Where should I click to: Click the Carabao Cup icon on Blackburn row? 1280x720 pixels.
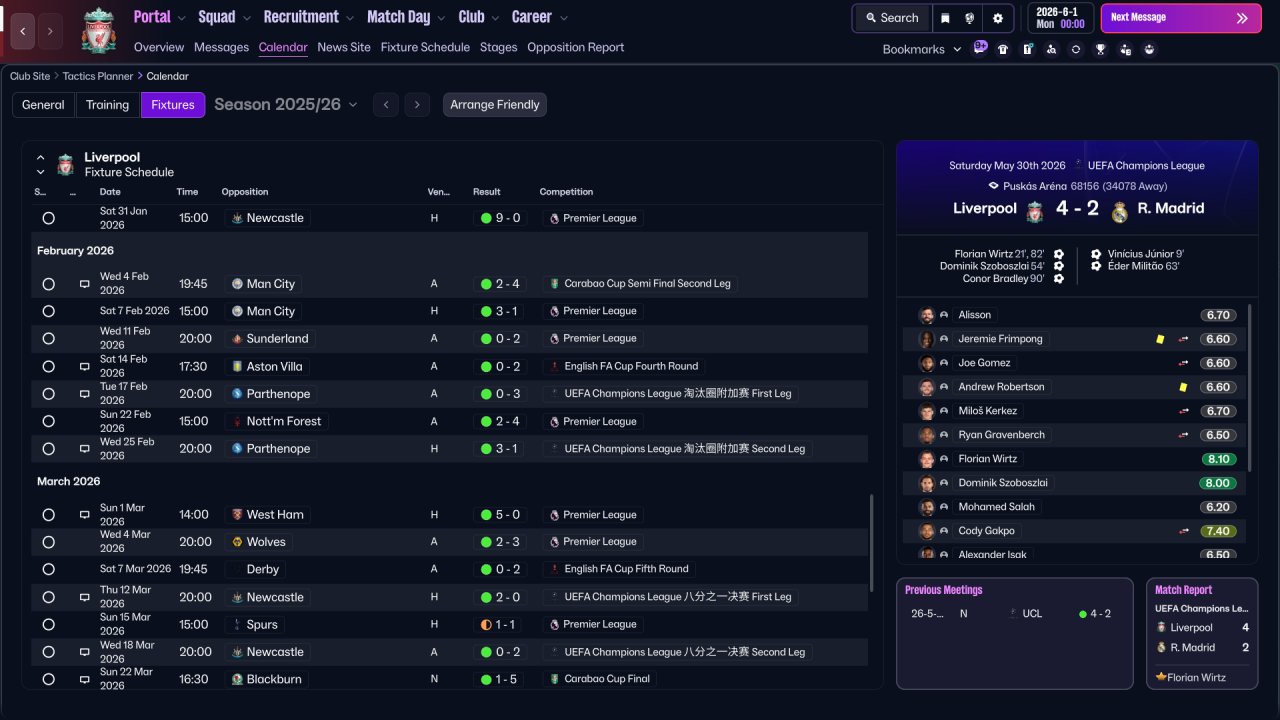point(554,679)
